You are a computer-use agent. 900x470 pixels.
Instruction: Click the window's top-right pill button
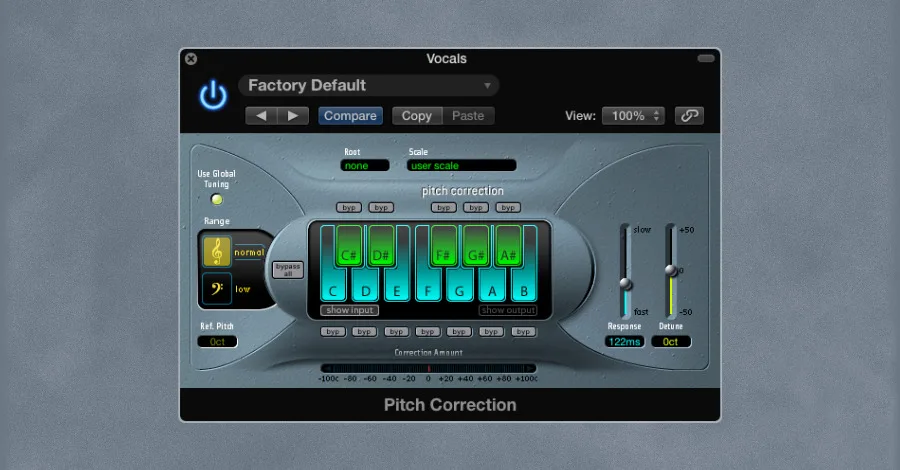(706, 59)
